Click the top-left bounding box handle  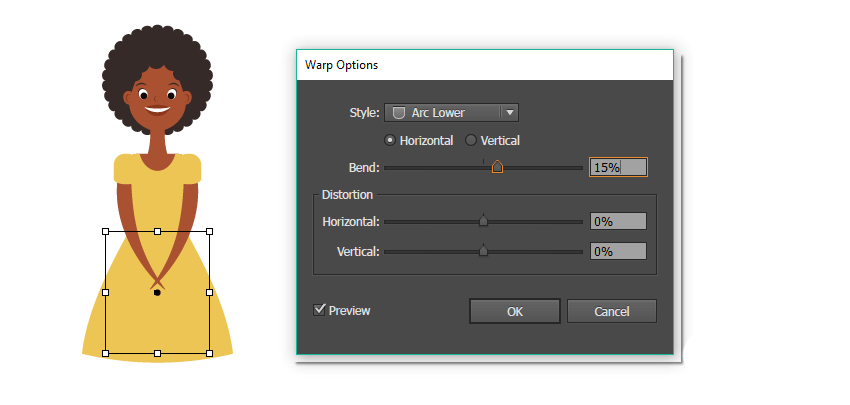coord(106,231)
